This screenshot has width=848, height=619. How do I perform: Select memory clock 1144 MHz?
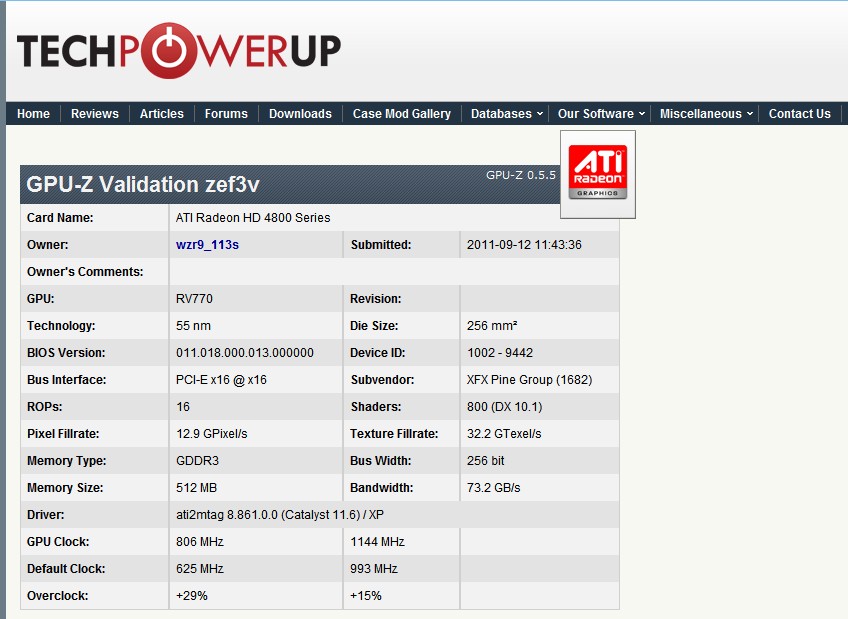377,542
